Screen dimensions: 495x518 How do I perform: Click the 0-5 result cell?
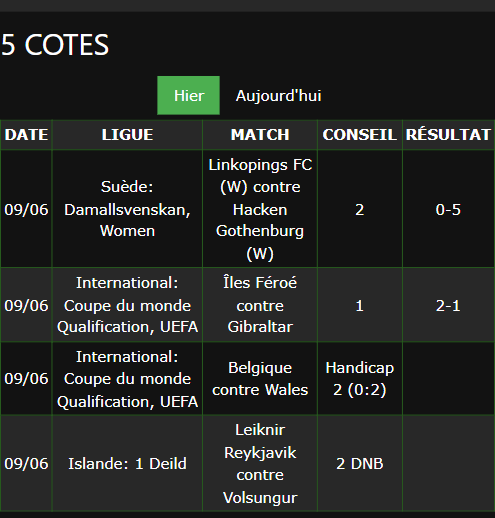448,209
